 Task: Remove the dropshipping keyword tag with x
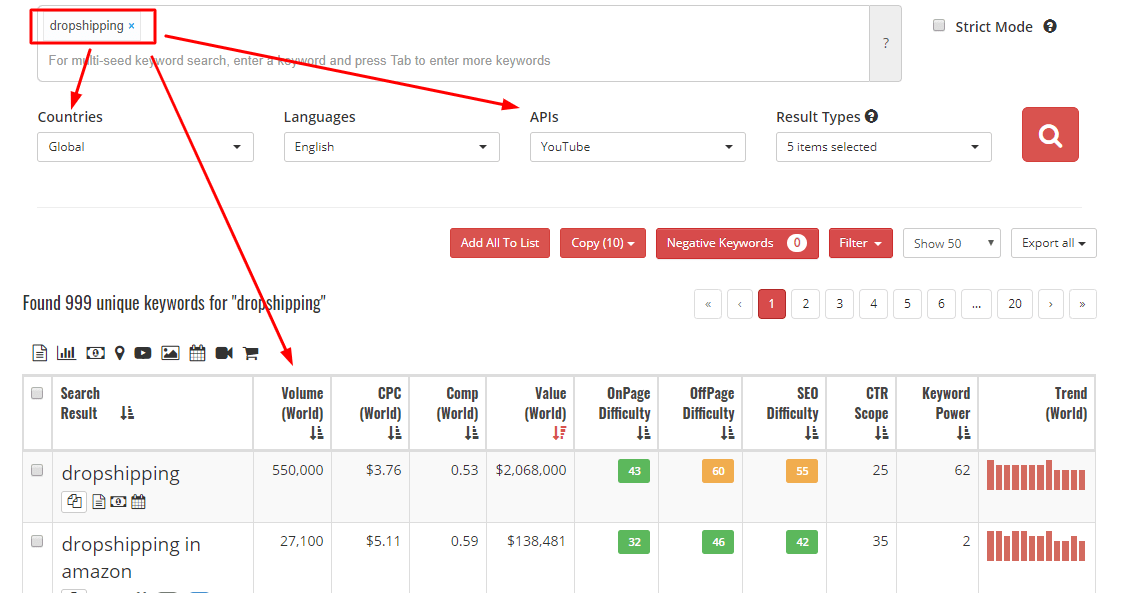(132, 26)
